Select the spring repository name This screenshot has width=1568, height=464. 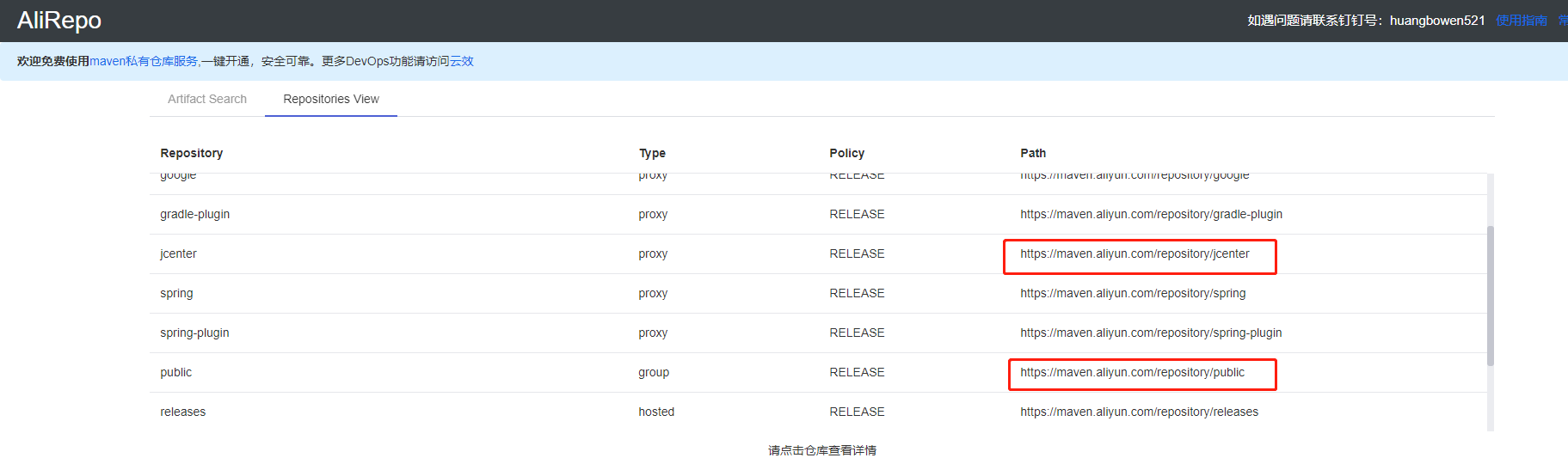(176, 293)
